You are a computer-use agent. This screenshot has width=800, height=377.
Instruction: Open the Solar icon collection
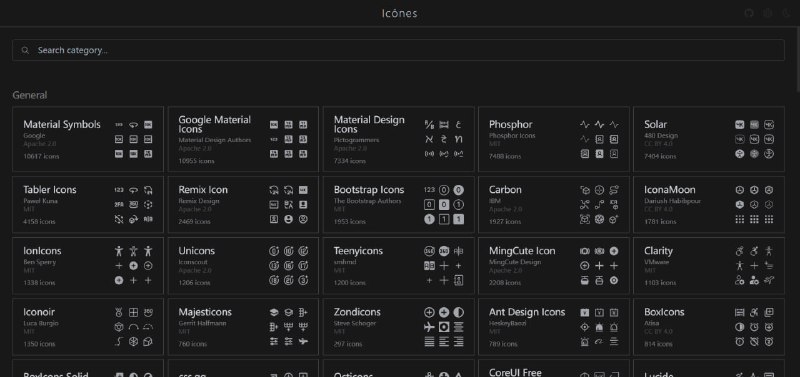pyautogui.click(x=709, y=139)
